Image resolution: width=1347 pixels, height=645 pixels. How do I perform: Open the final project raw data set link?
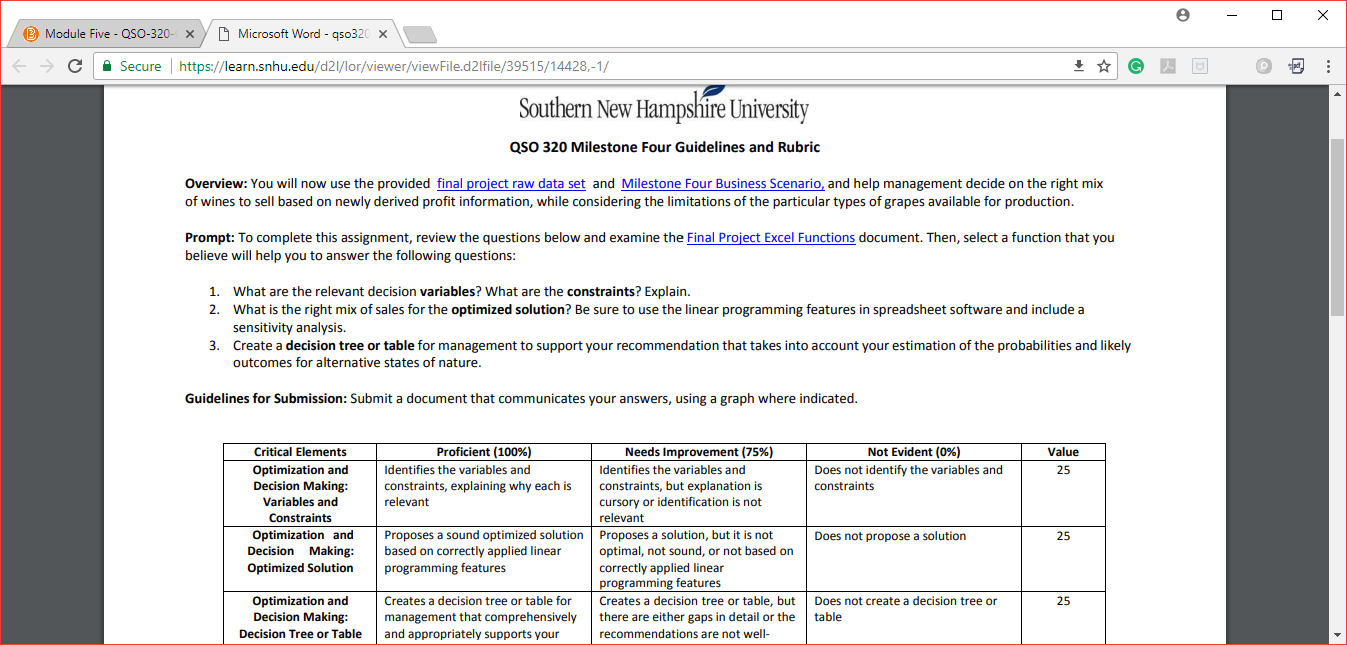pos(511,184)
